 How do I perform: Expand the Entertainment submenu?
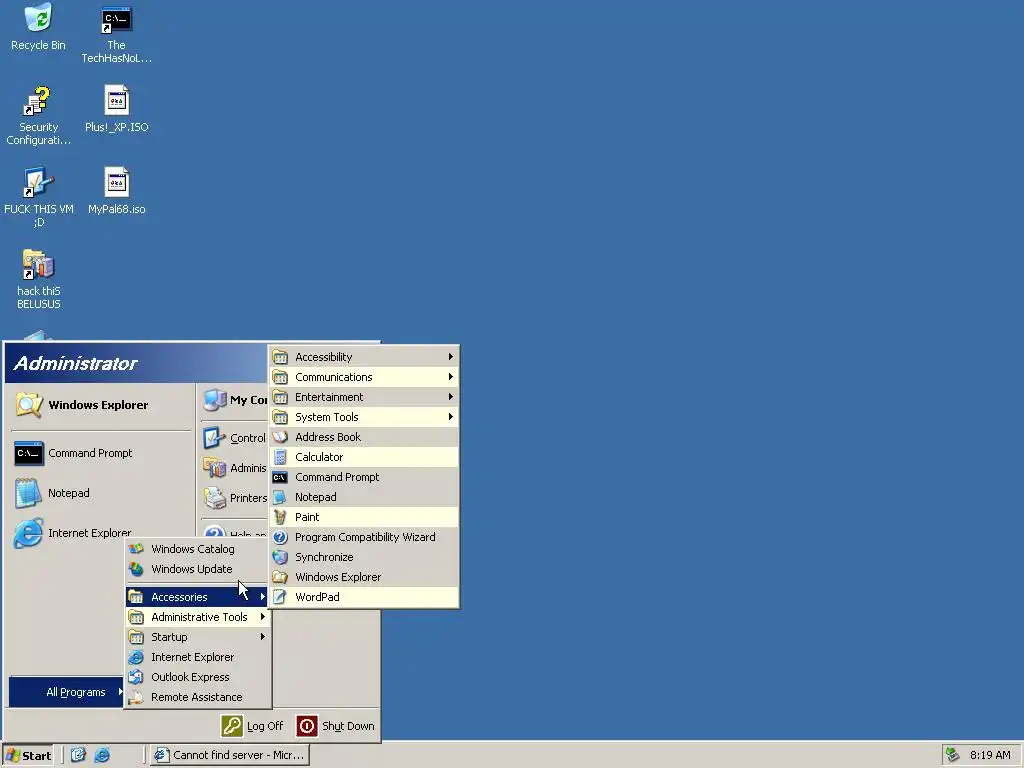pos(364,397)
